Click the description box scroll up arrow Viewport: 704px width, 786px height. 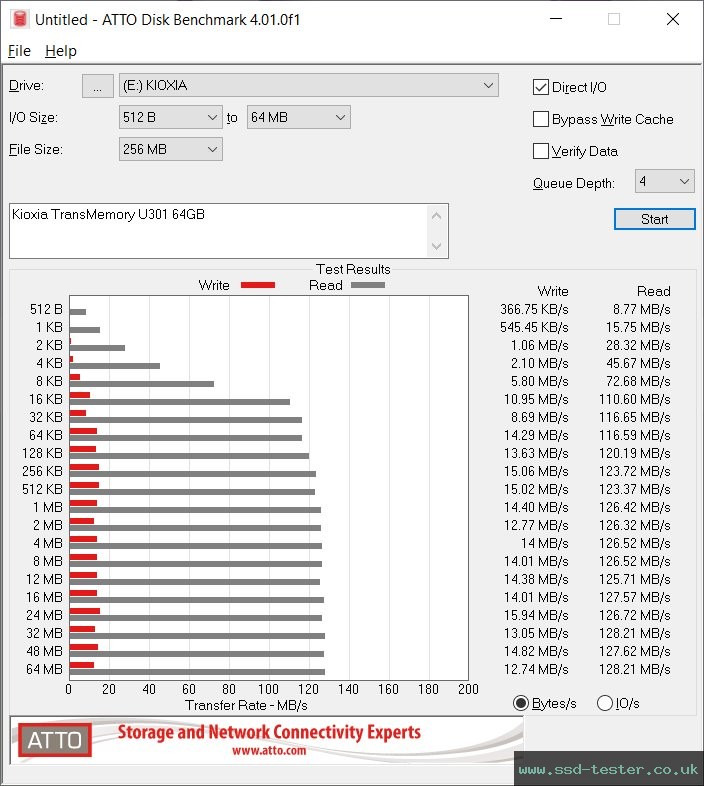(x=436, y=216)
